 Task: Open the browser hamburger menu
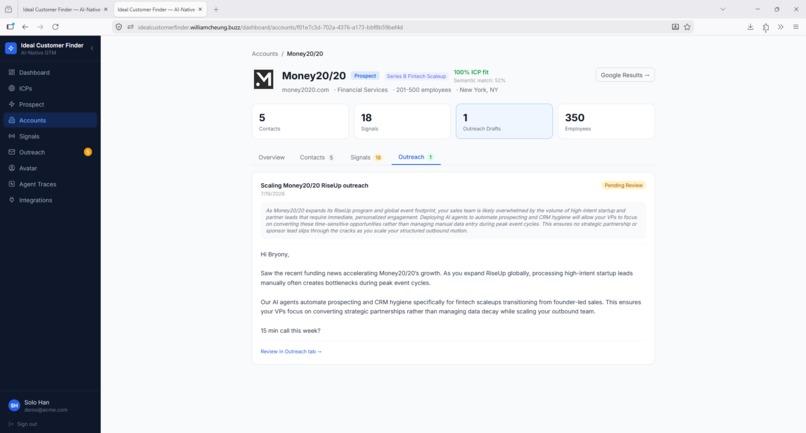(x=796, y=27)
